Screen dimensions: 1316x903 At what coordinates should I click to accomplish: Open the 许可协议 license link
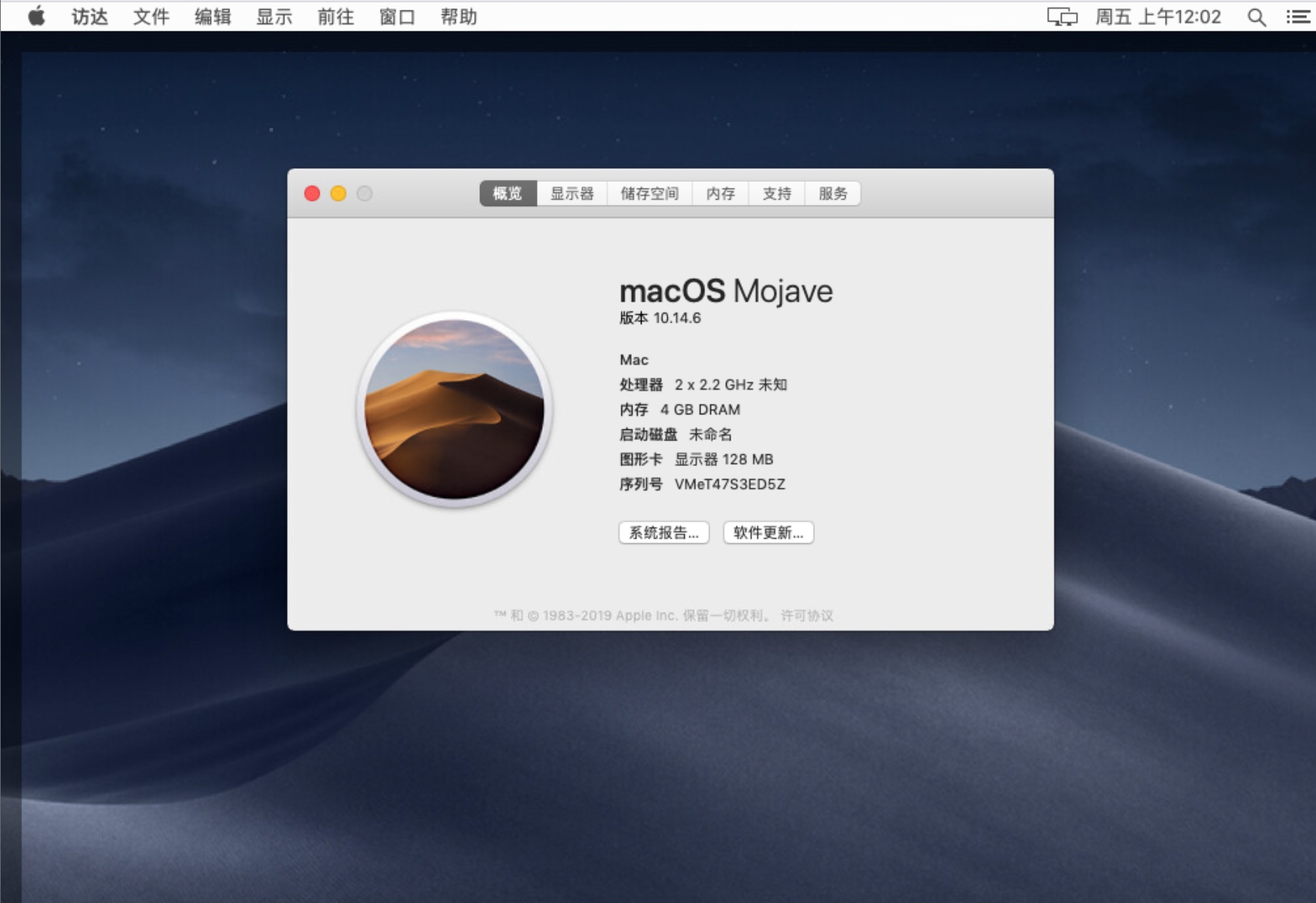pyautogui.click(x=807, y=616)
